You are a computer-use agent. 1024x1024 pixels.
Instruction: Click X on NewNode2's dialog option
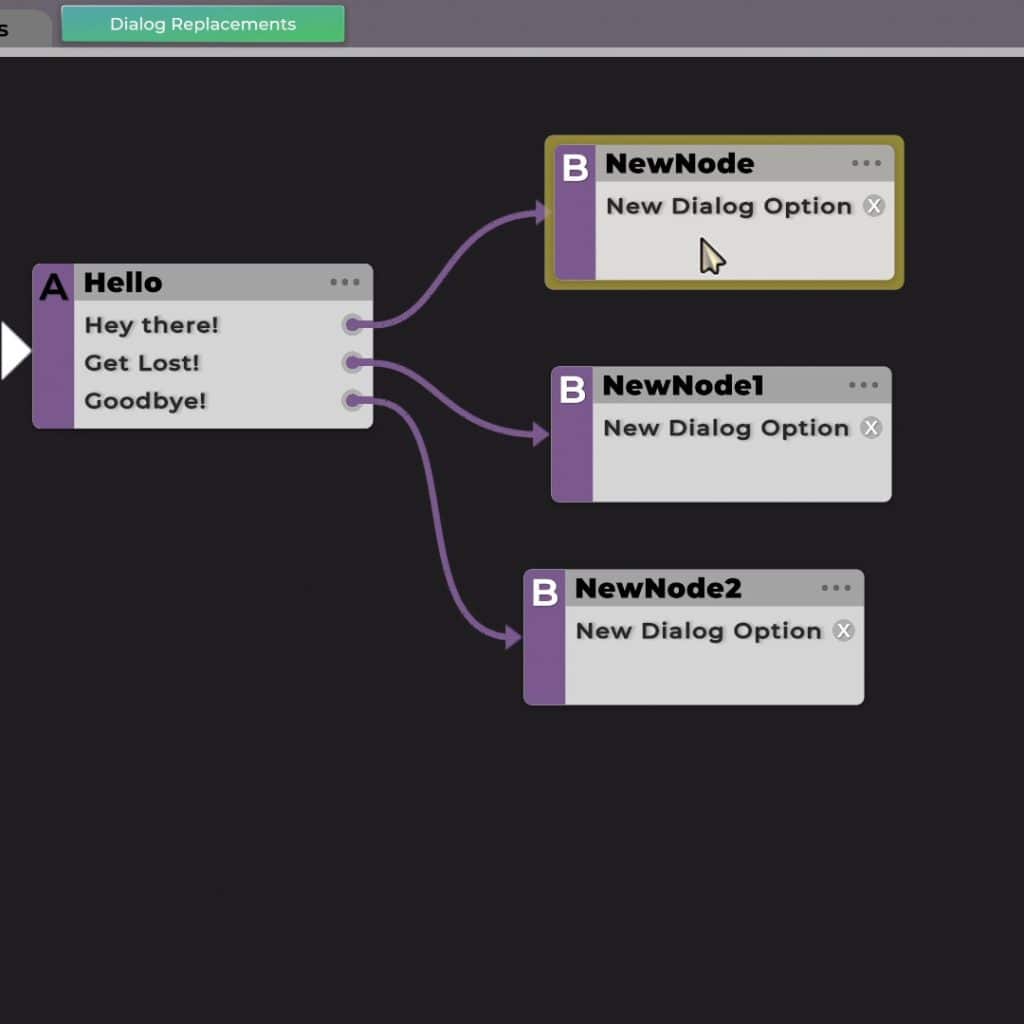pyautogui.click(x=844, y=631)
